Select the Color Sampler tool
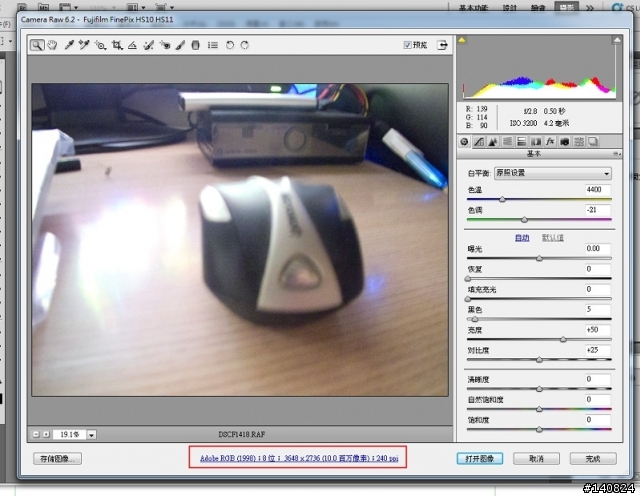This screenshot has height=496, width=640. point(84,45)
